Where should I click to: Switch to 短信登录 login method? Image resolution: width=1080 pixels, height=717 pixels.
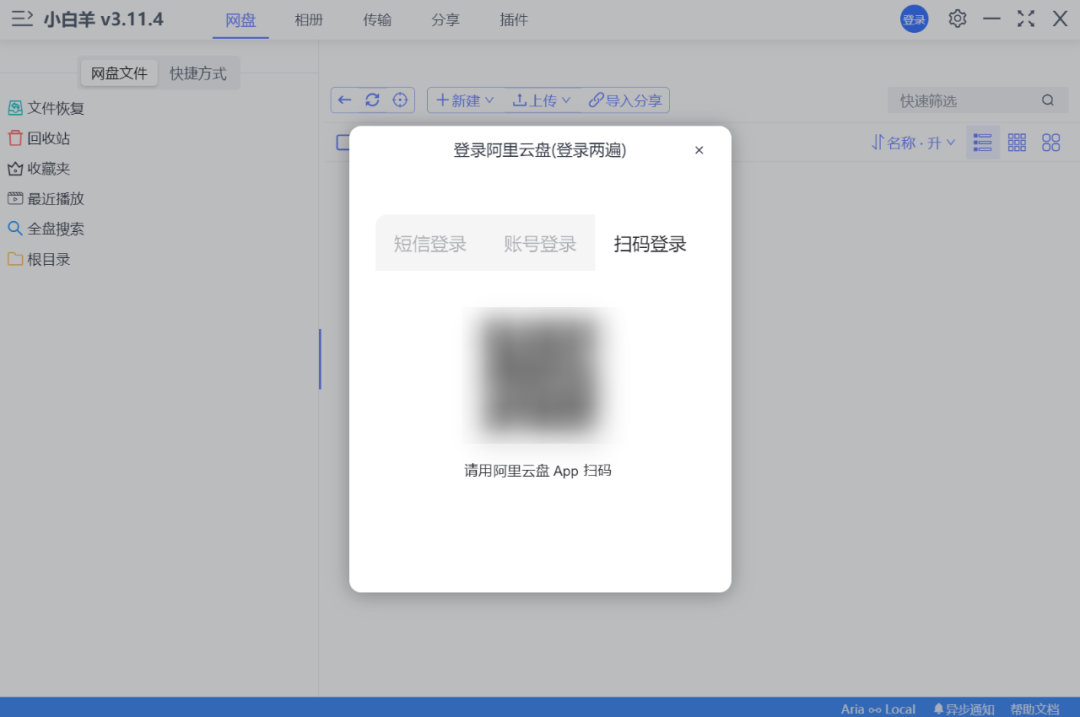[x=430, y=243]
